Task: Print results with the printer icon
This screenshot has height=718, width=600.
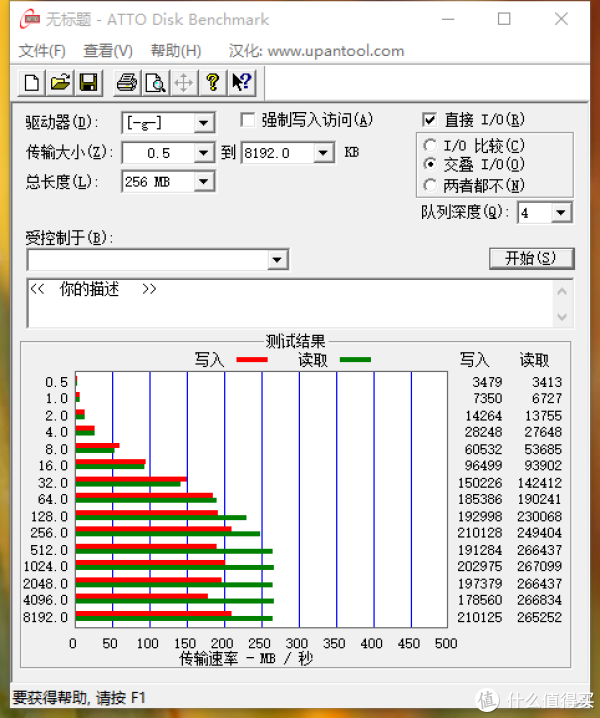Action: [127, 83]
